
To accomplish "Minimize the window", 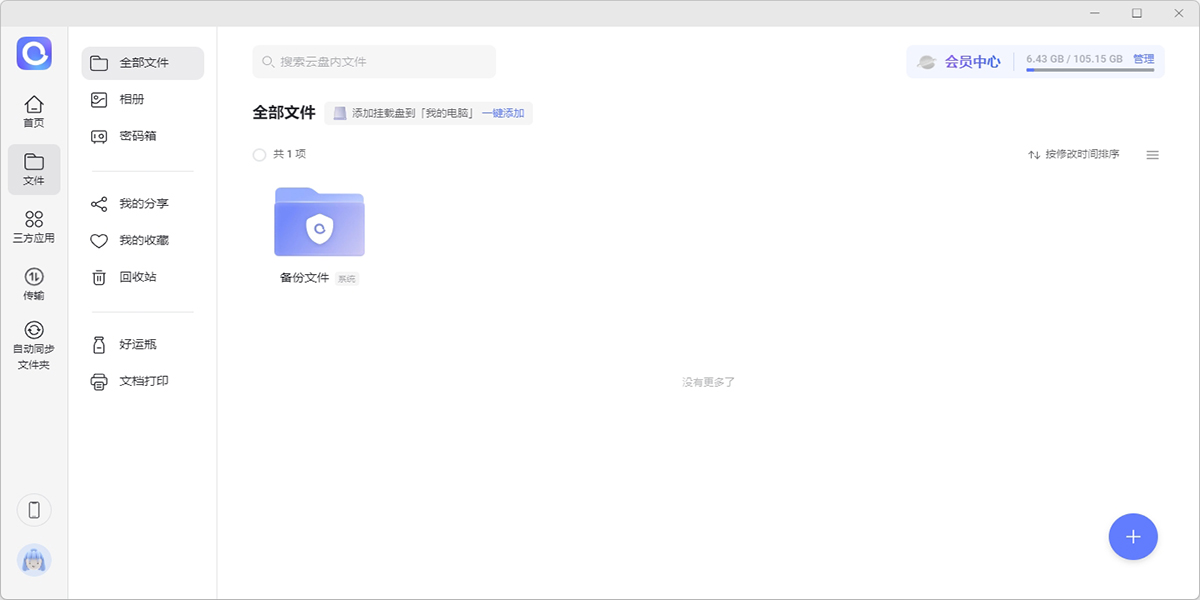I will tap(1096, 13).
